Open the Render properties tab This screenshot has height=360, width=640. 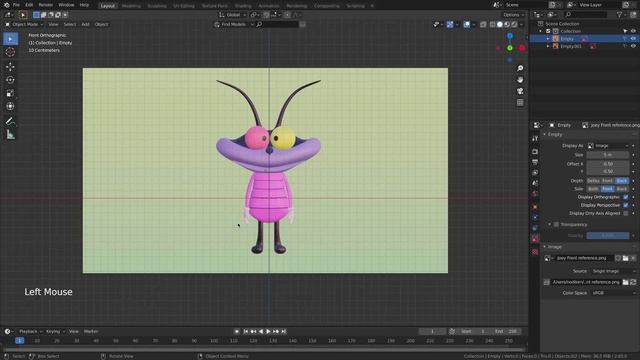point(535,151)
